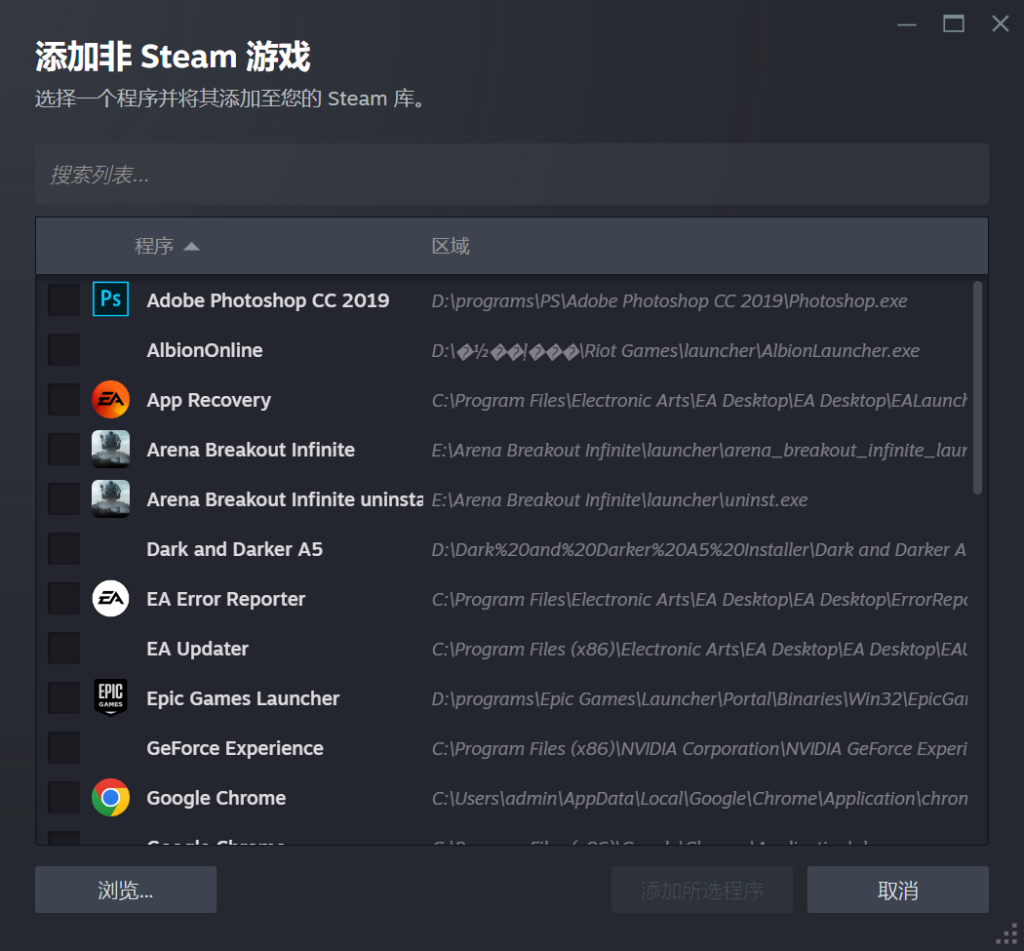Click the Arena Breakout Infinite uninstall row icon
1024x951 pixels.
click(x=110, y=498)
